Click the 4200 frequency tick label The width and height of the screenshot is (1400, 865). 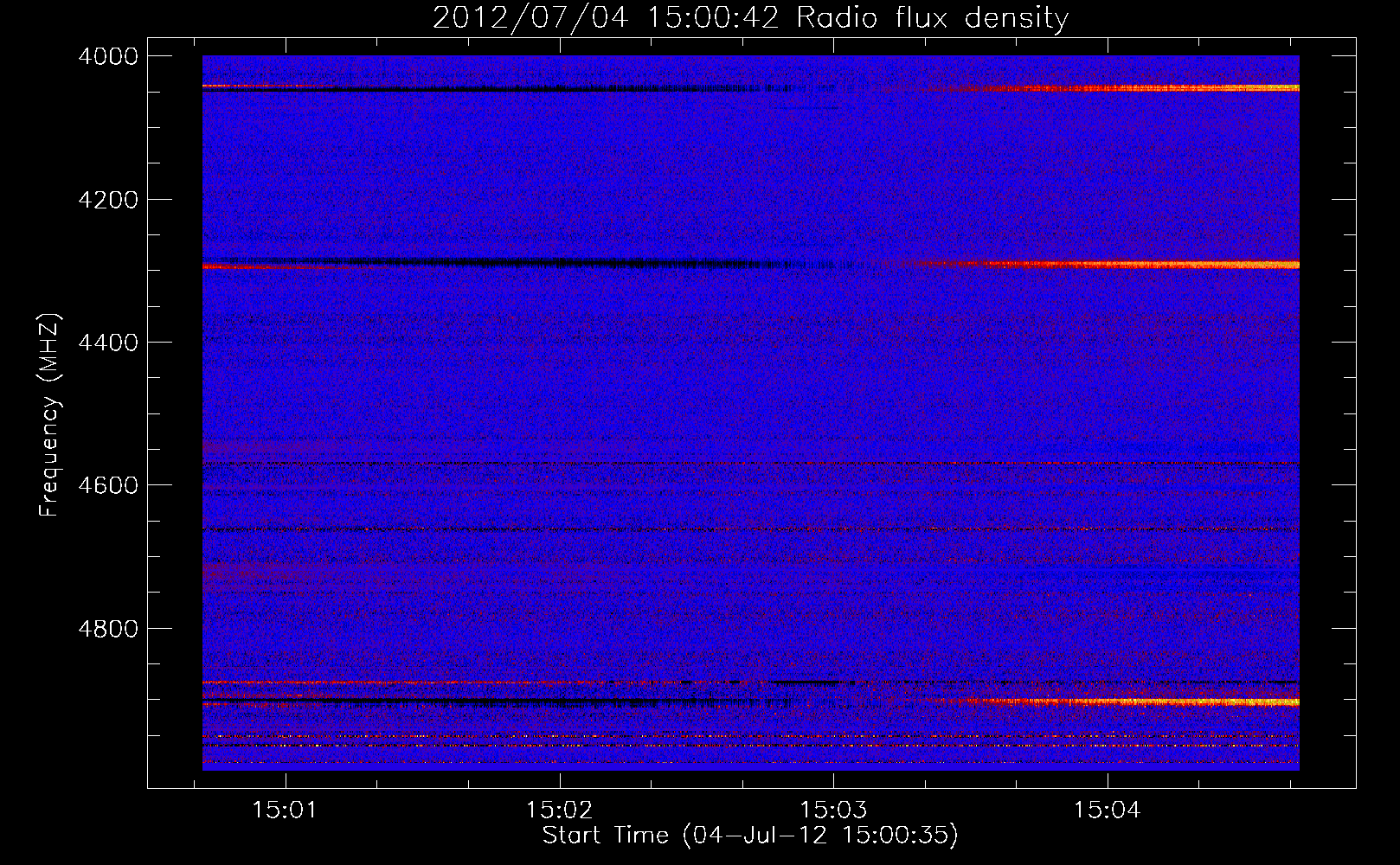coord(108,199)
